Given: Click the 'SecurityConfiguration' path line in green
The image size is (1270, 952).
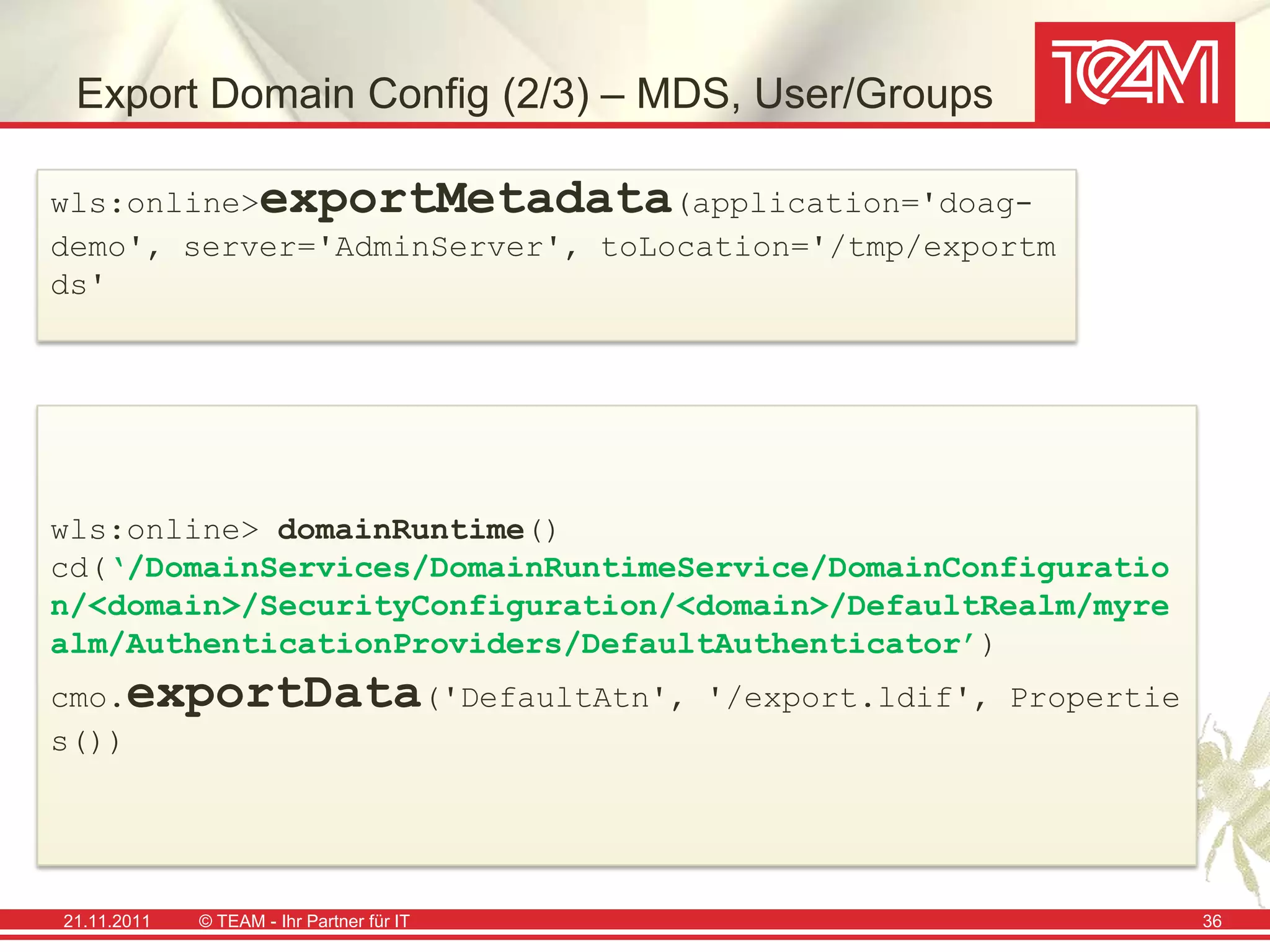Looking at the screenshot, I should [x=610, y=607].
